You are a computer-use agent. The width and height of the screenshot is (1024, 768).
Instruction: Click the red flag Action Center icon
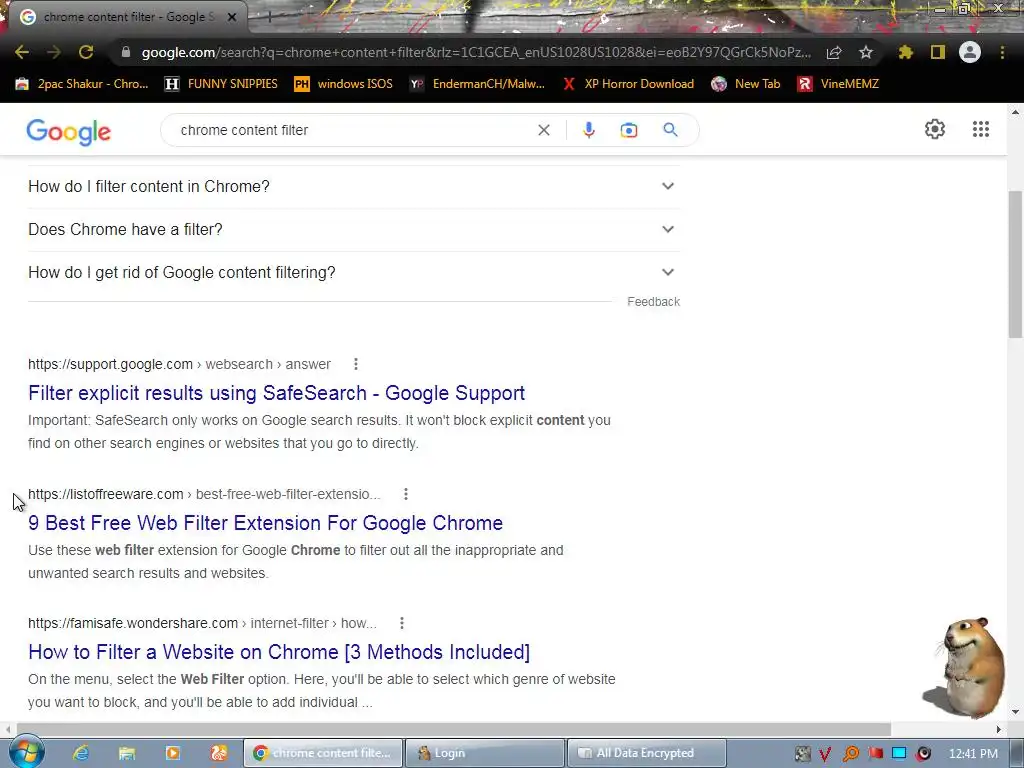[x=875, y=754]
